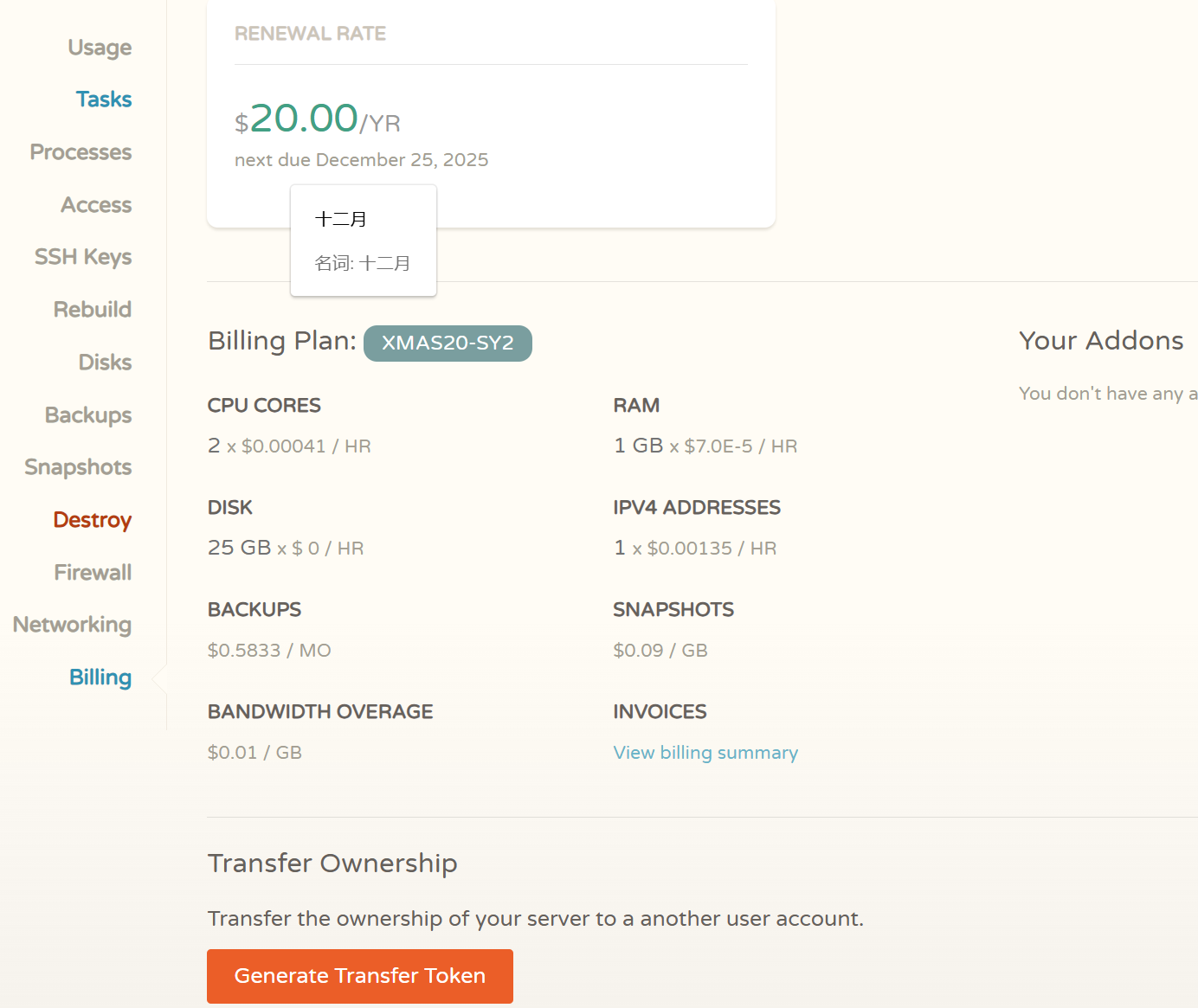Select the '2 x $0.00041 / HR' value
Screen dimensions: 1198x1008
click(x=289, y=446)
